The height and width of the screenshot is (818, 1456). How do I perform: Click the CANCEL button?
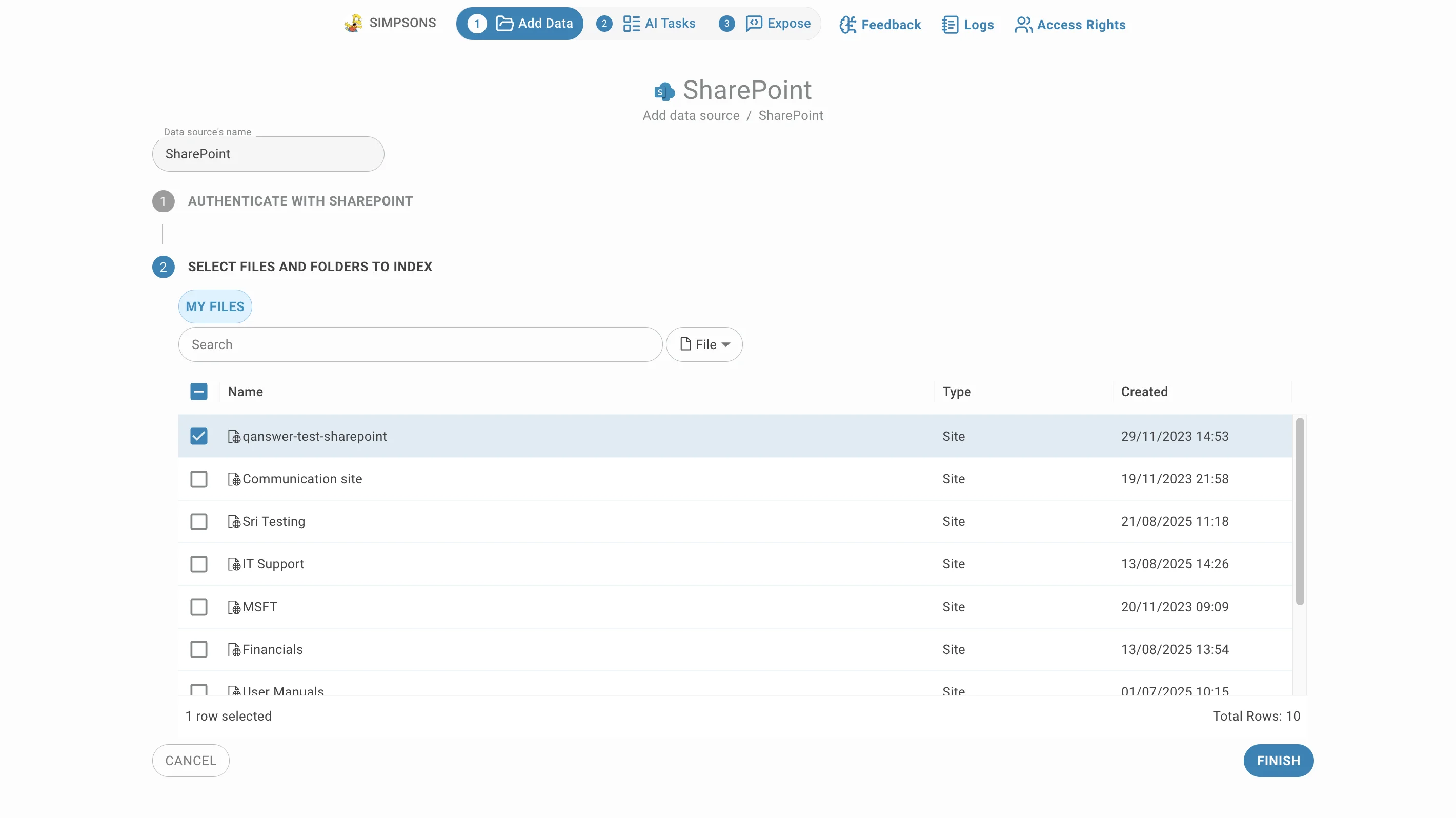point(191,761)
